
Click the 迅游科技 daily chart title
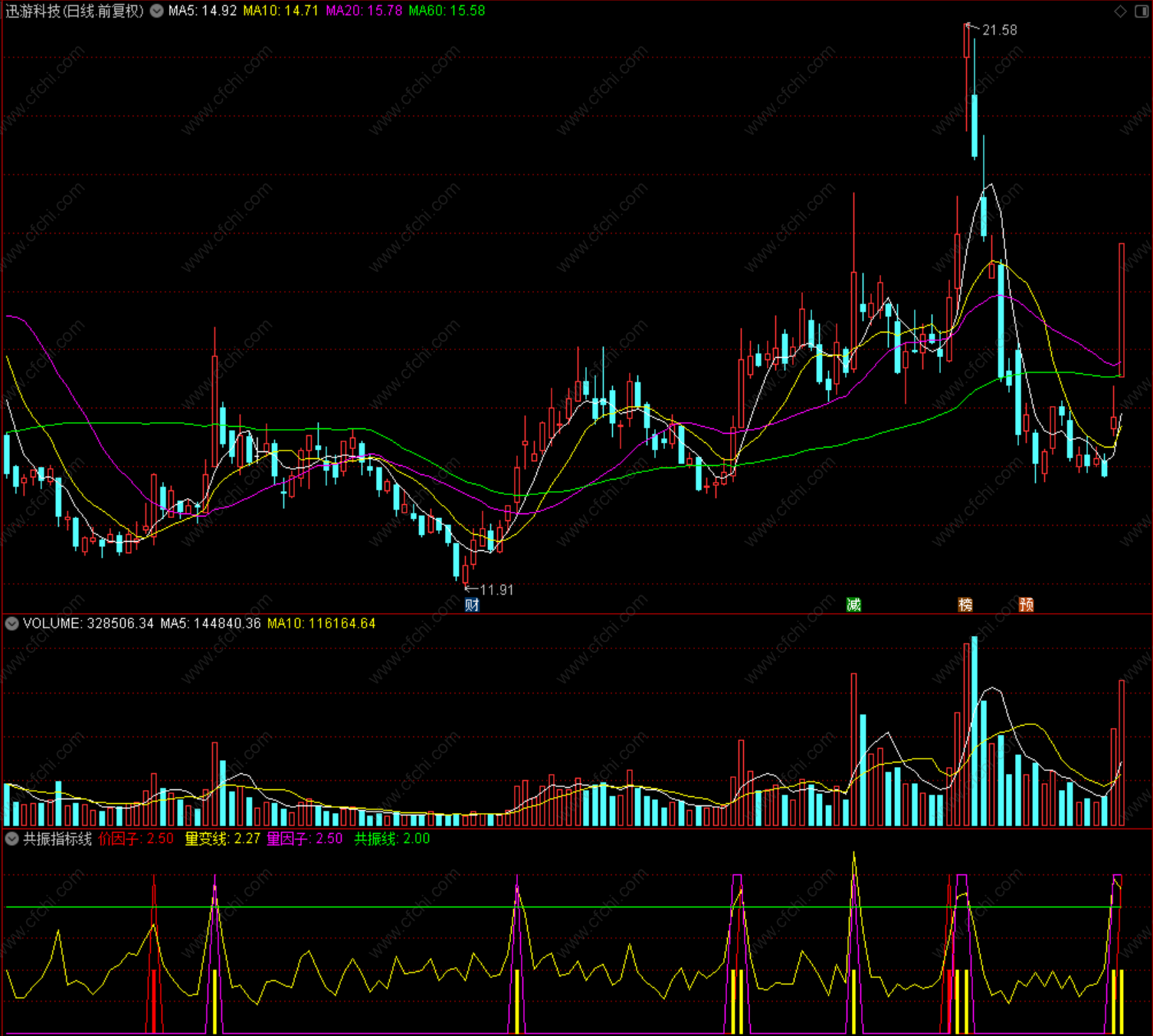coord(75,11)
